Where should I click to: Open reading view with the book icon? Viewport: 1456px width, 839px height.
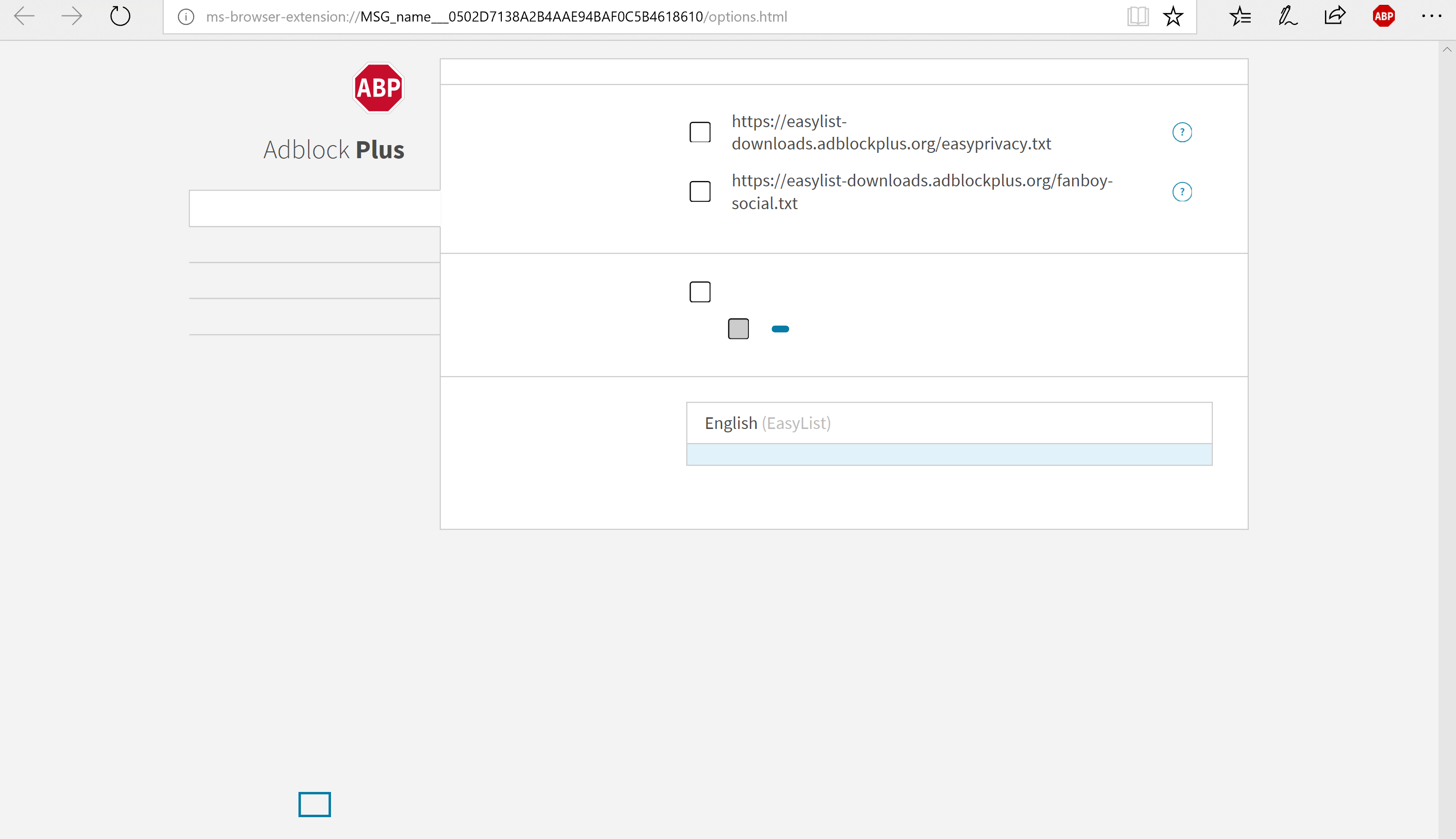(1138, 16)
